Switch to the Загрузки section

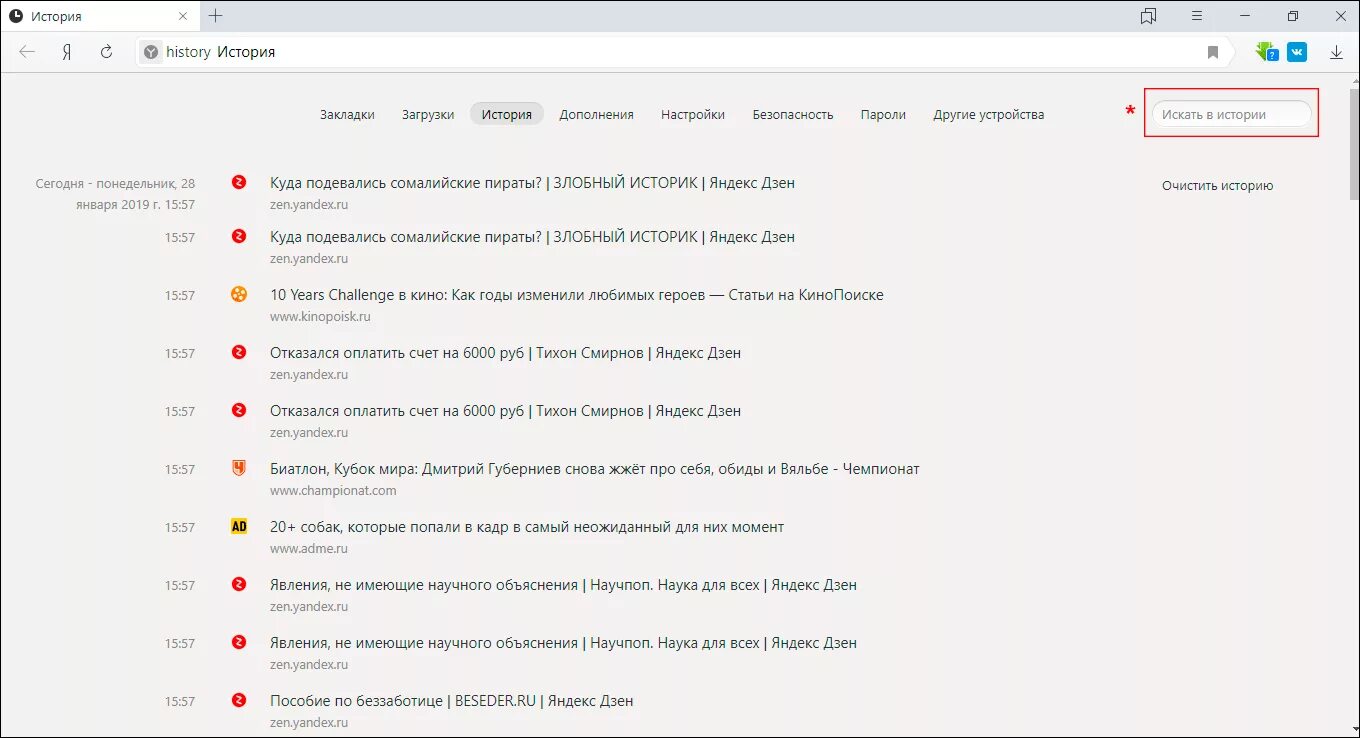428,114
